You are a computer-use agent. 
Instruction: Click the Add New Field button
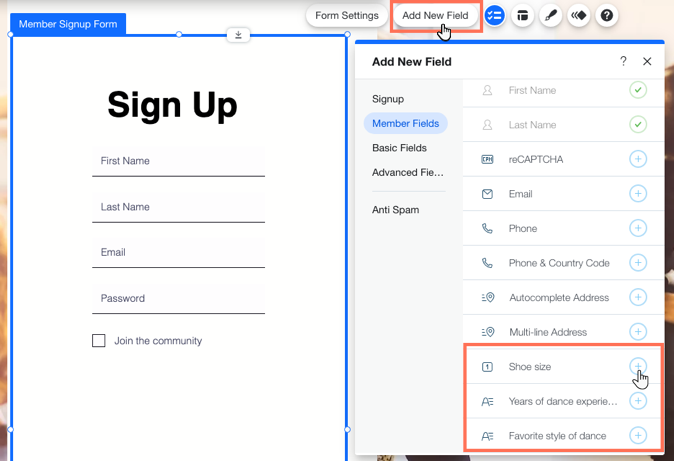[x=435, y=15]
